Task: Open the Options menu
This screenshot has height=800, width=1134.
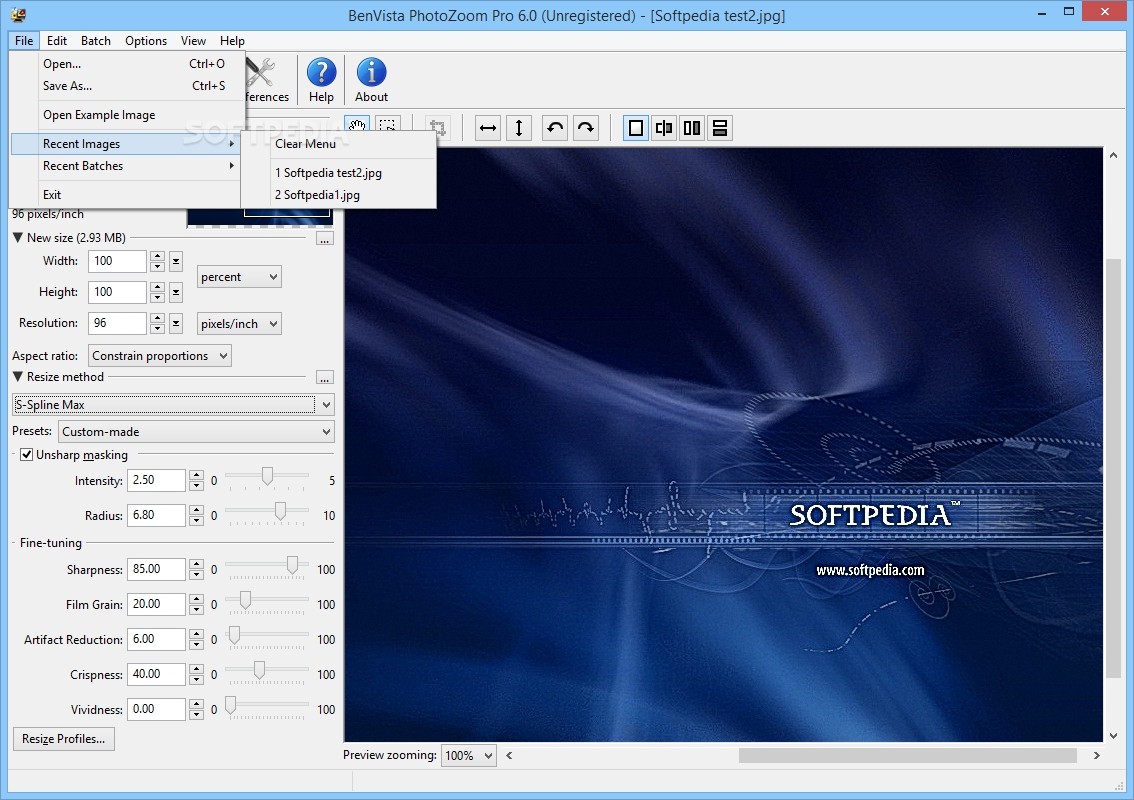Action: pos(145,41)
